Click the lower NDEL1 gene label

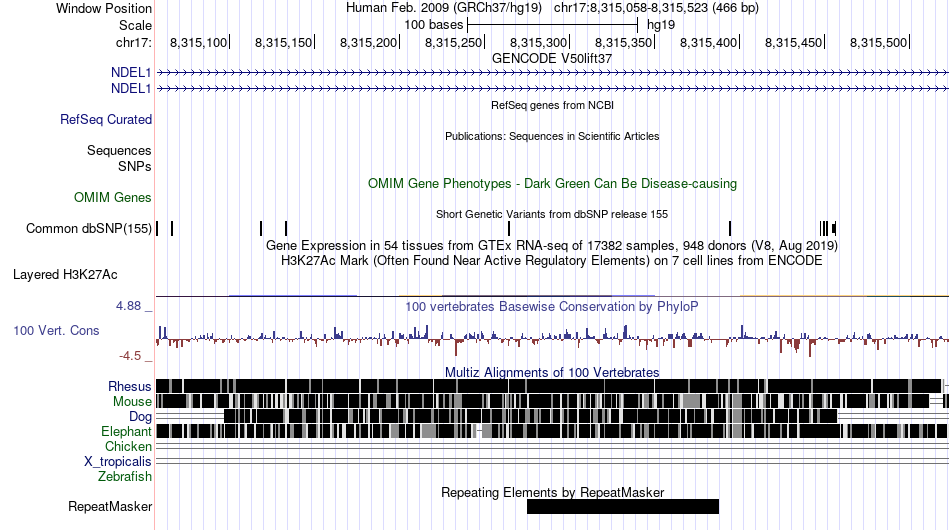coord(131,88)
